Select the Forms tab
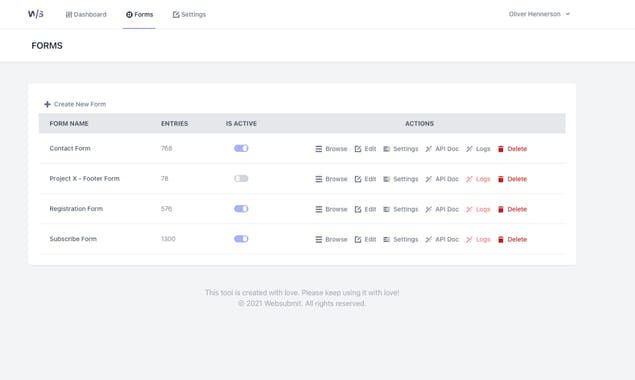Viewport: 635px width, 380px height. pyautogui.click(x=139, y=15)
